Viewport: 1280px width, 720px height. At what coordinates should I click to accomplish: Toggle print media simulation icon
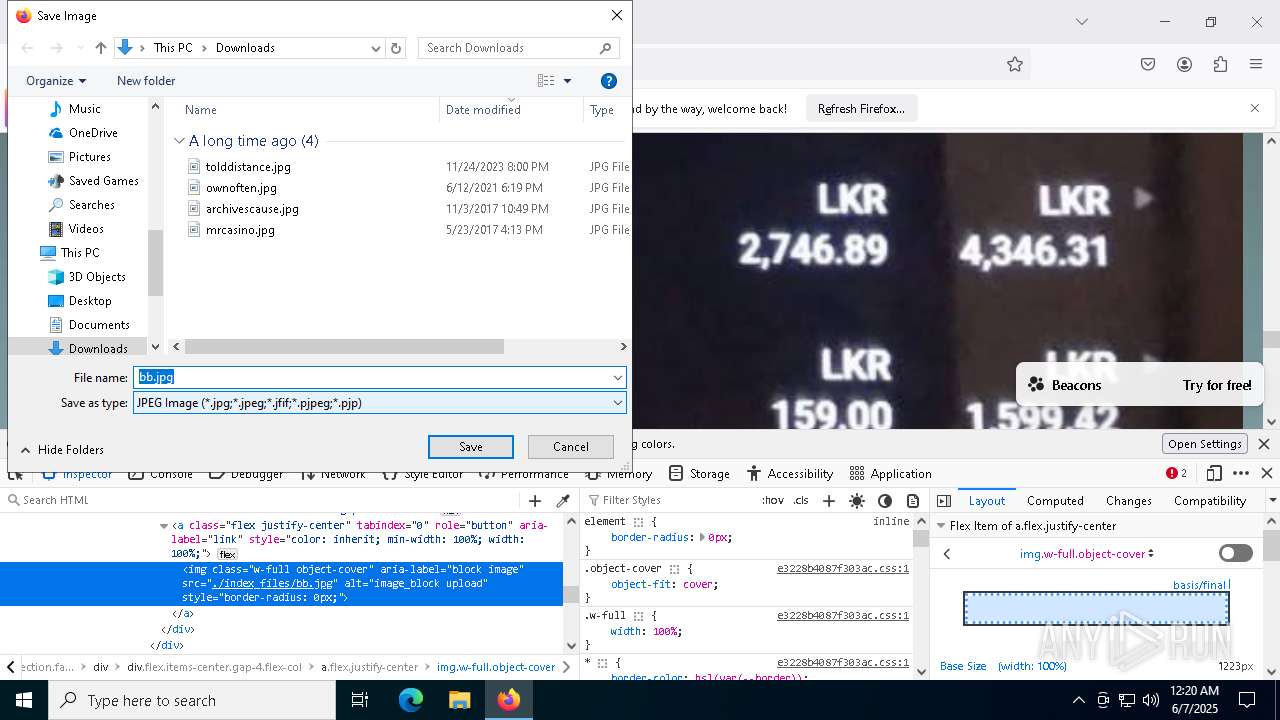913,501
